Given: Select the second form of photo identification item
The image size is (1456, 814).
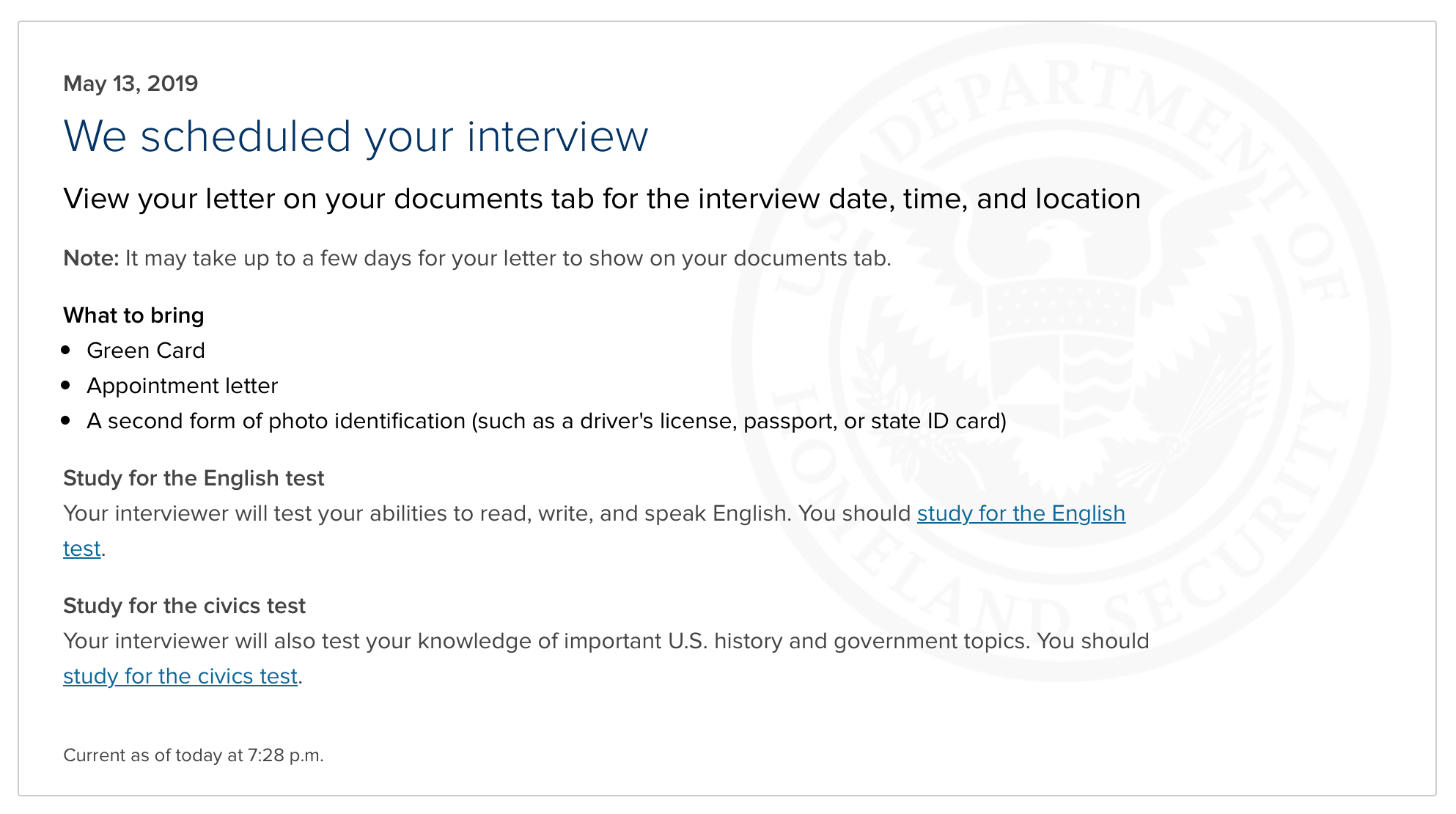Looking at the screenshot, I should [x=546, y=421].
